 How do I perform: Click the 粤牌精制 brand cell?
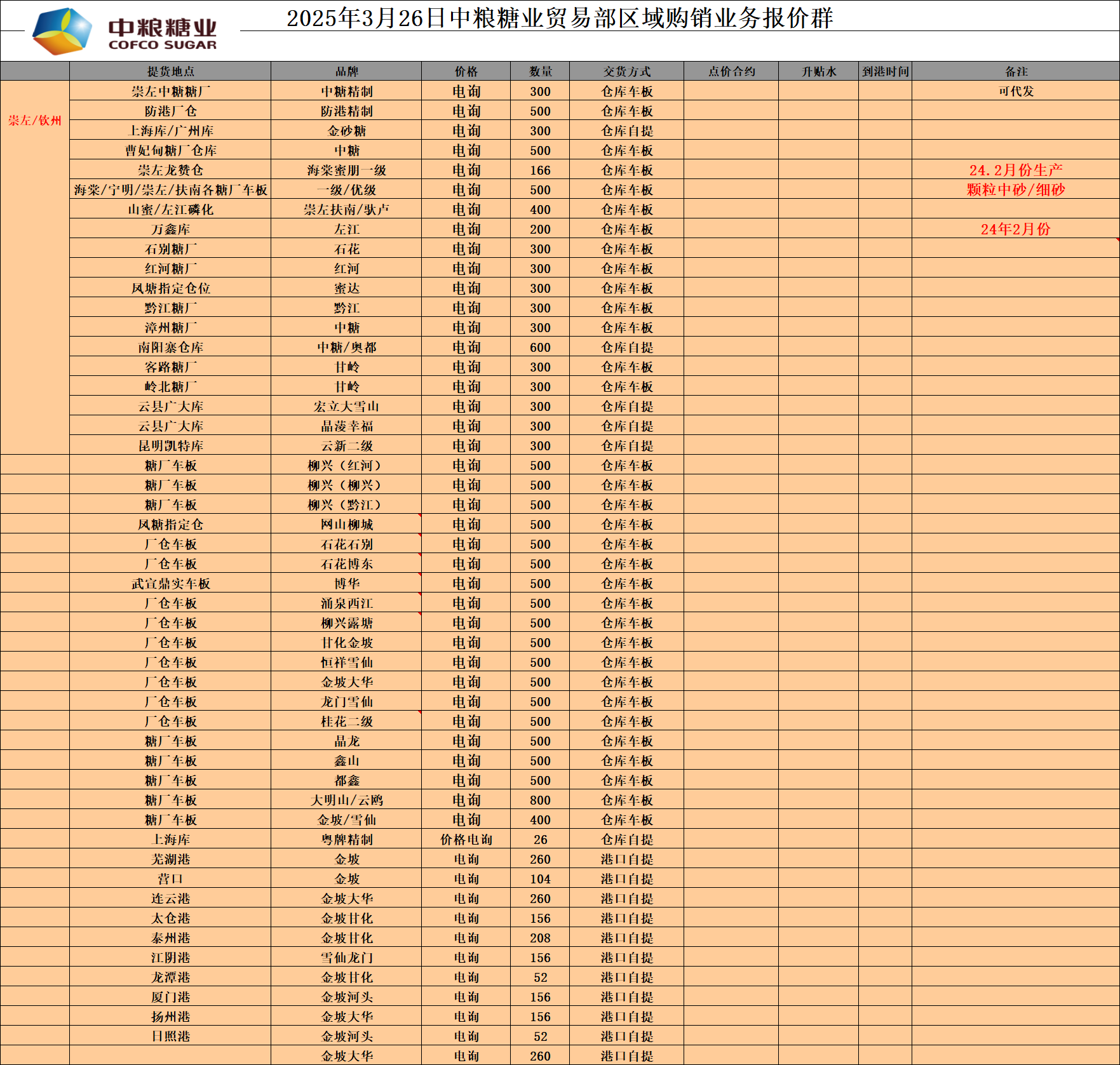tap(346, 840)
